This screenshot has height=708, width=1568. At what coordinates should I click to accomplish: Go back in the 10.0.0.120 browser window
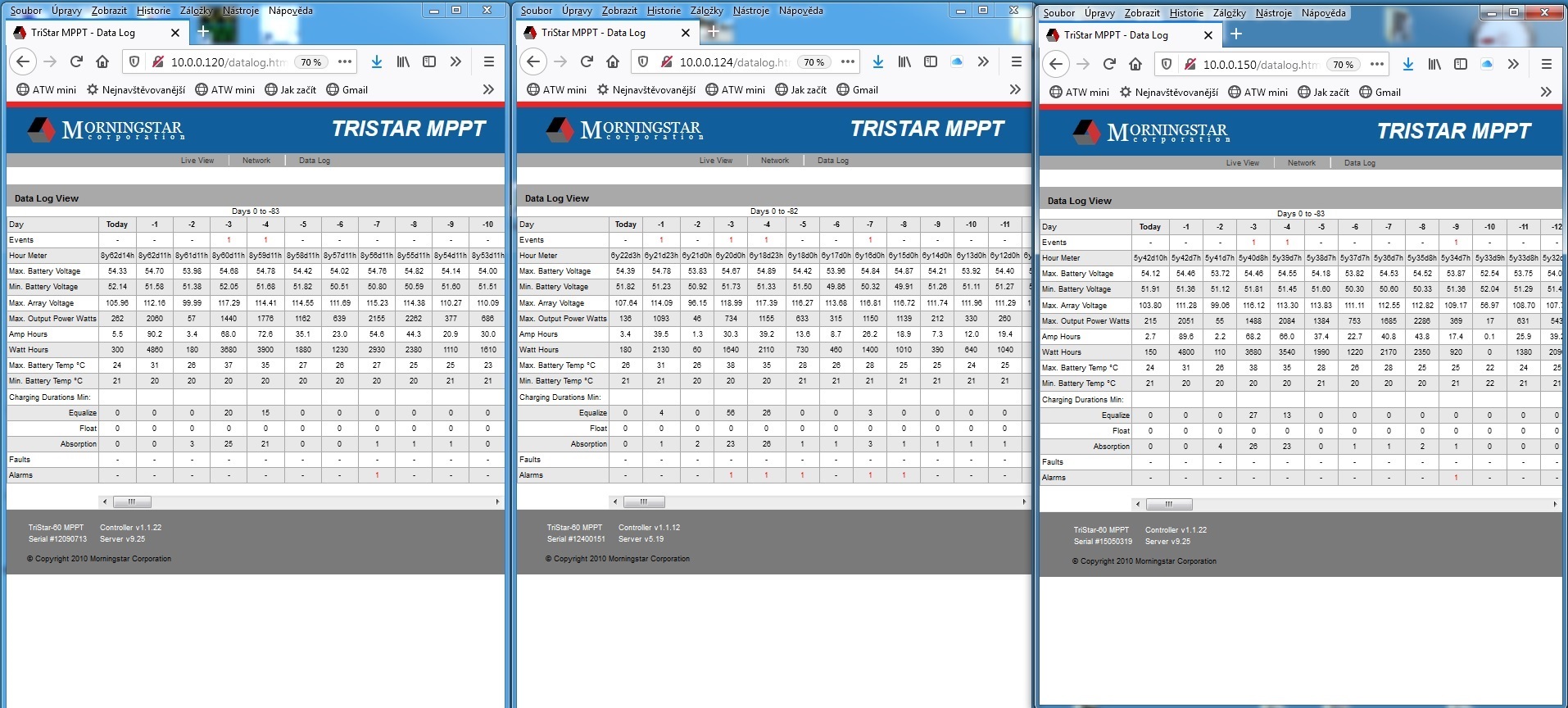pyautogui.click(x=23, y=61)
